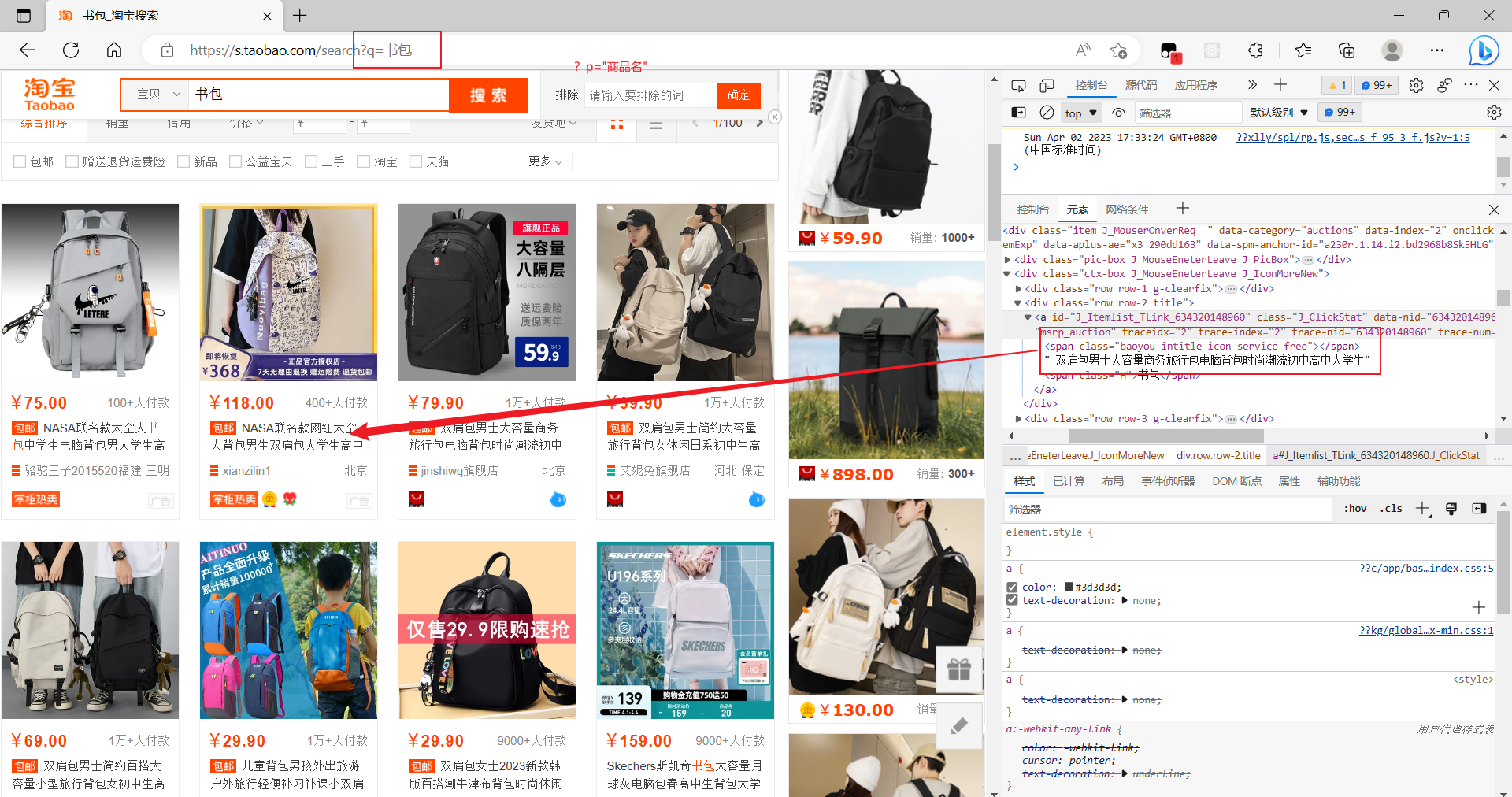Image resolution: width=1512 pixels, height=797 pixels.
Task: Open the collections icon
Action: tap(1347, 50)
